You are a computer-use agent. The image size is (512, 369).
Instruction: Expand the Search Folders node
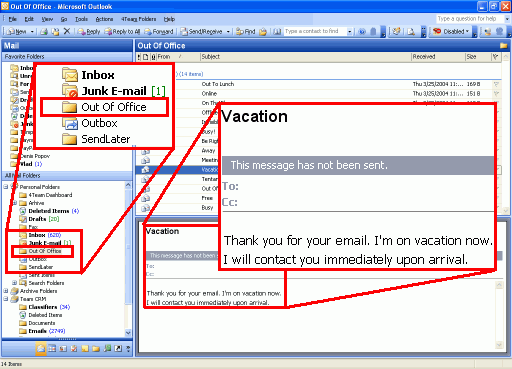pyautogui.click(x=14, y=283)
